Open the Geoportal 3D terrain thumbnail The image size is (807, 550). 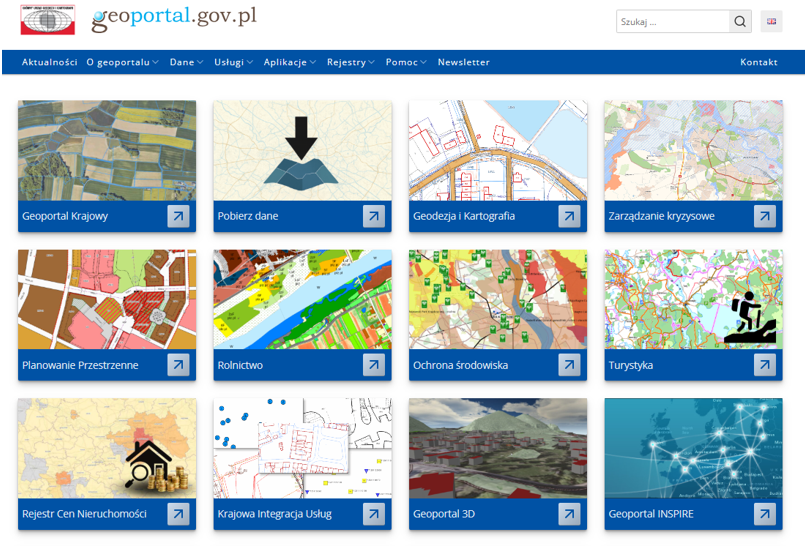click(x=498, y=448)
